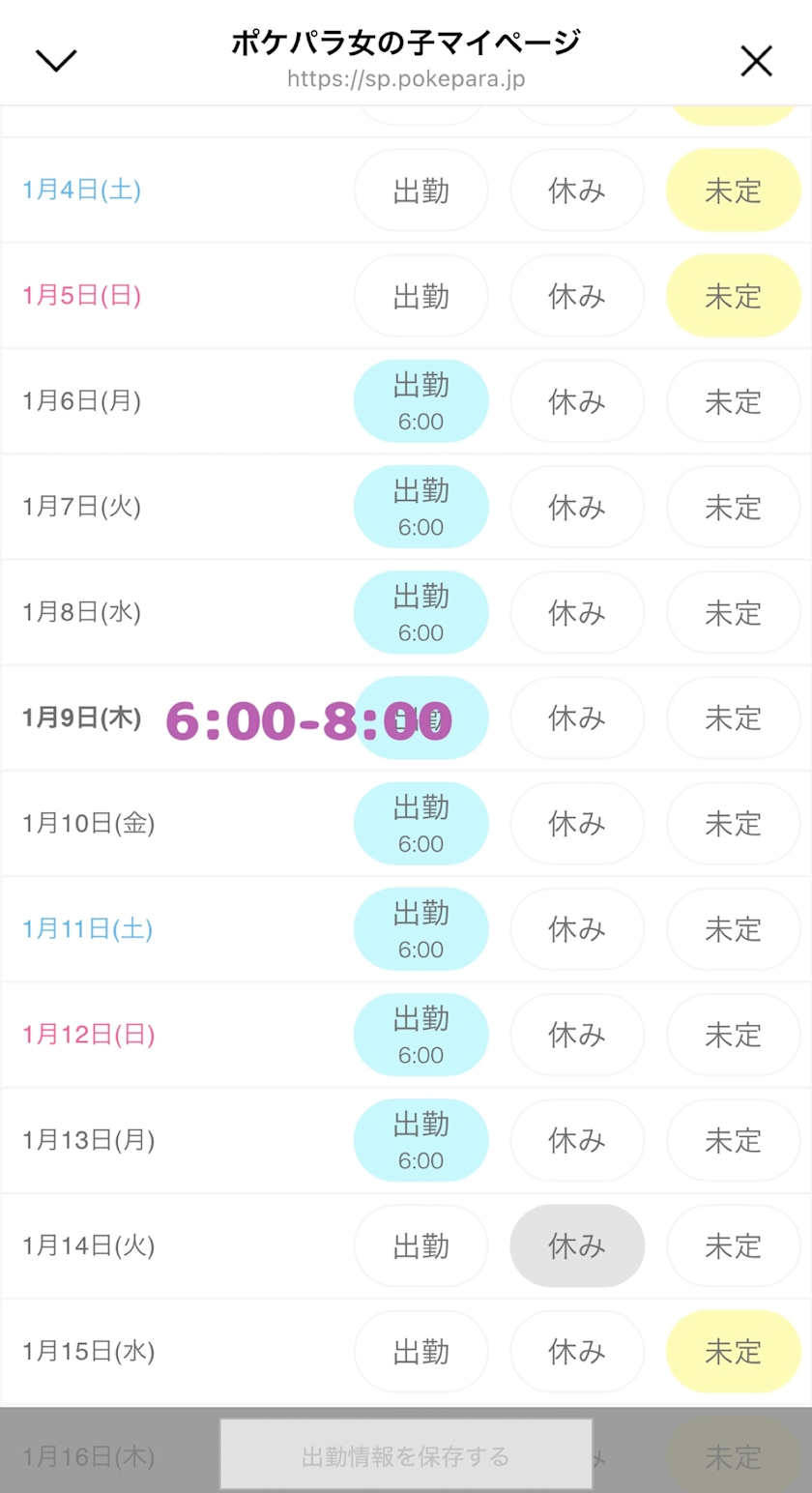Set January 5 (Sun) to 出勤
Image resolution: width=812 pixels, height=1493 pixels.
click(x=421, y=296)
